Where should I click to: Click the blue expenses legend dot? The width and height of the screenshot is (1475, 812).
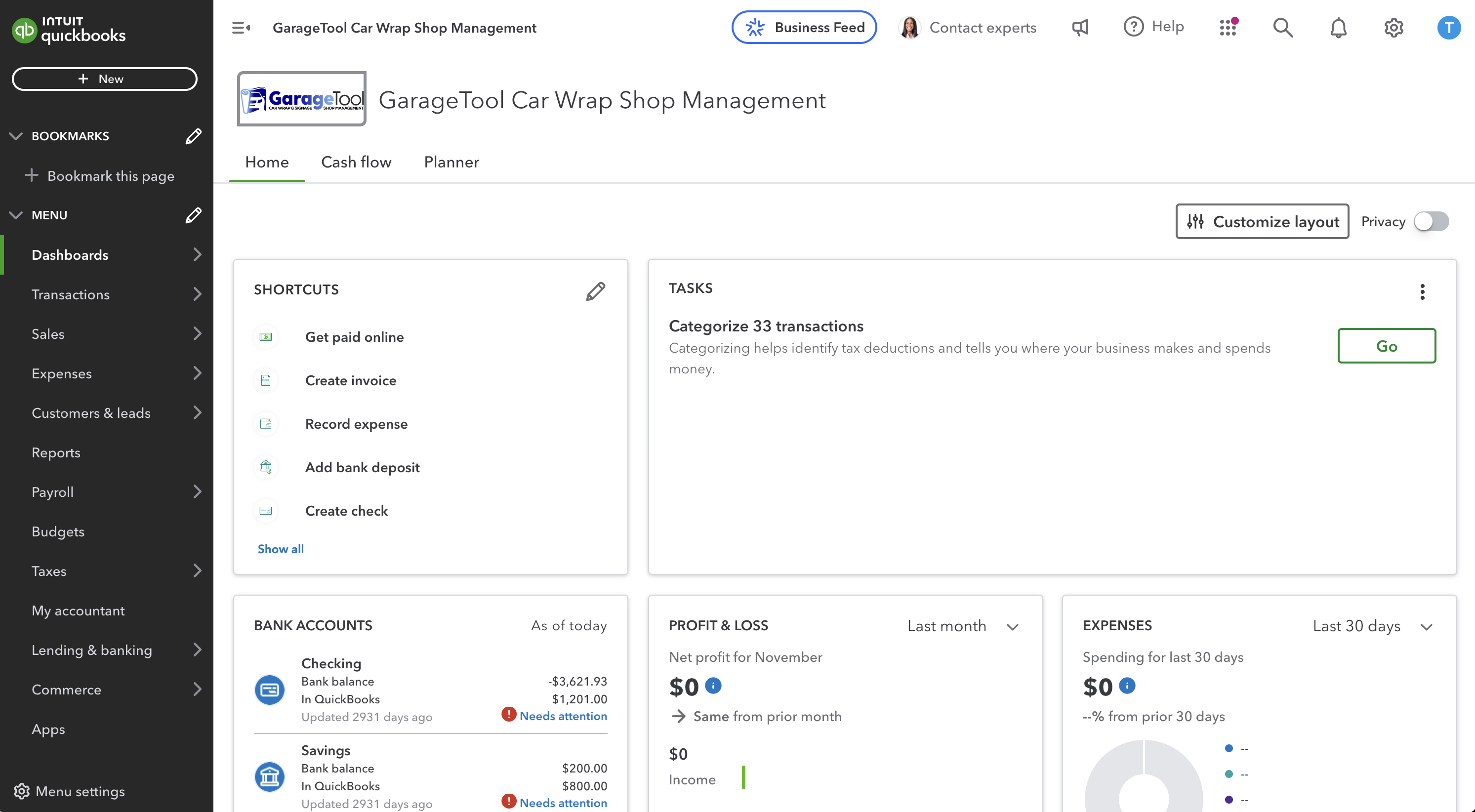(x=1228, y=748)
